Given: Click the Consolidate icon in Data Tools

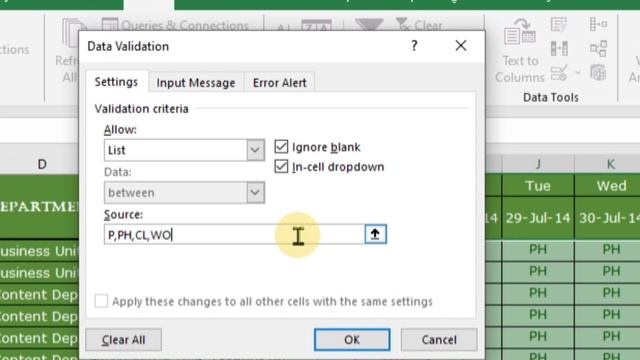Looking at the screenshot, I should pos(598,24).
